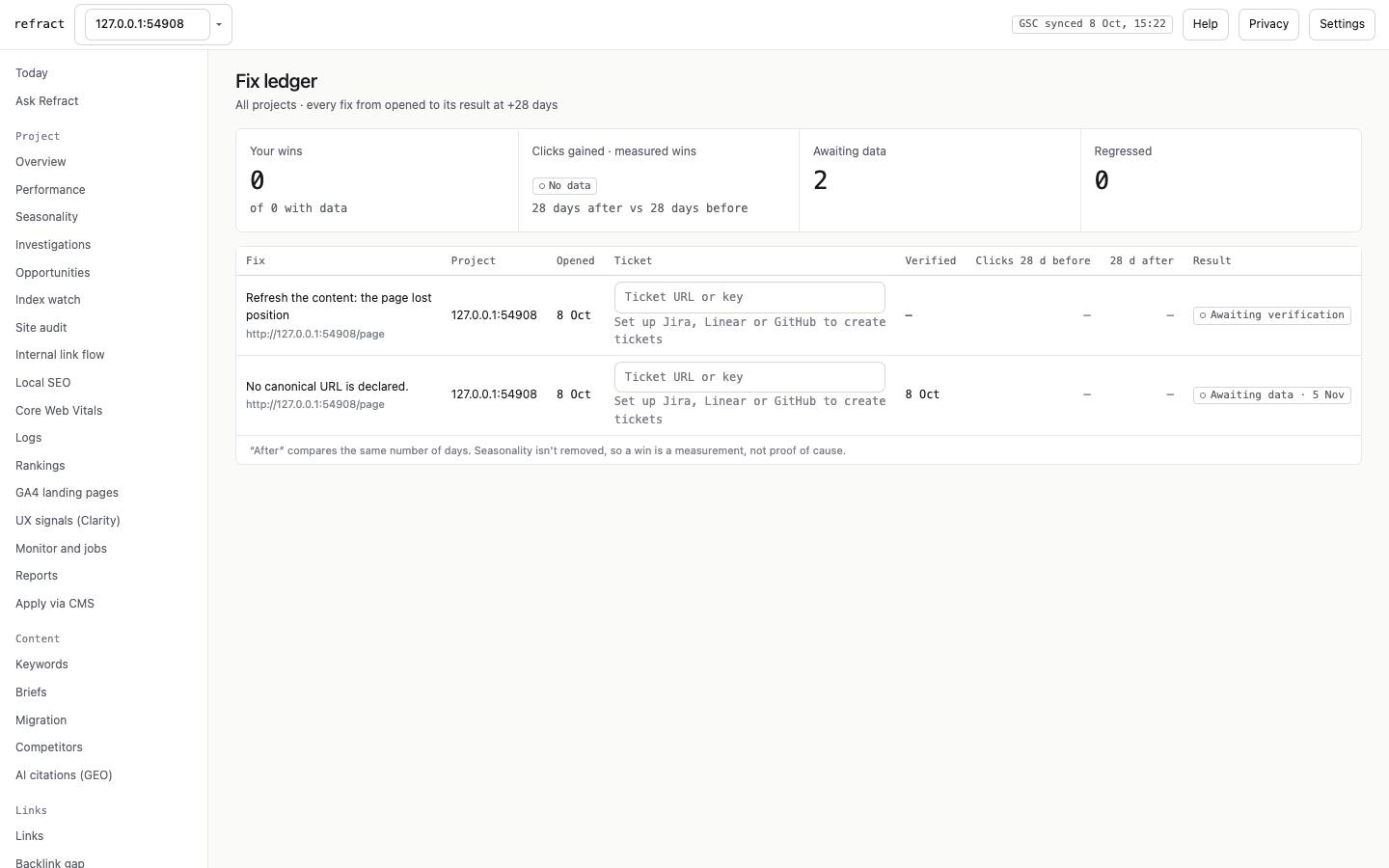The width and height of the screenshot is (1389, 868).
Task: Click the ticket field for No canonical URL fix
Action: tap(749, 377)
